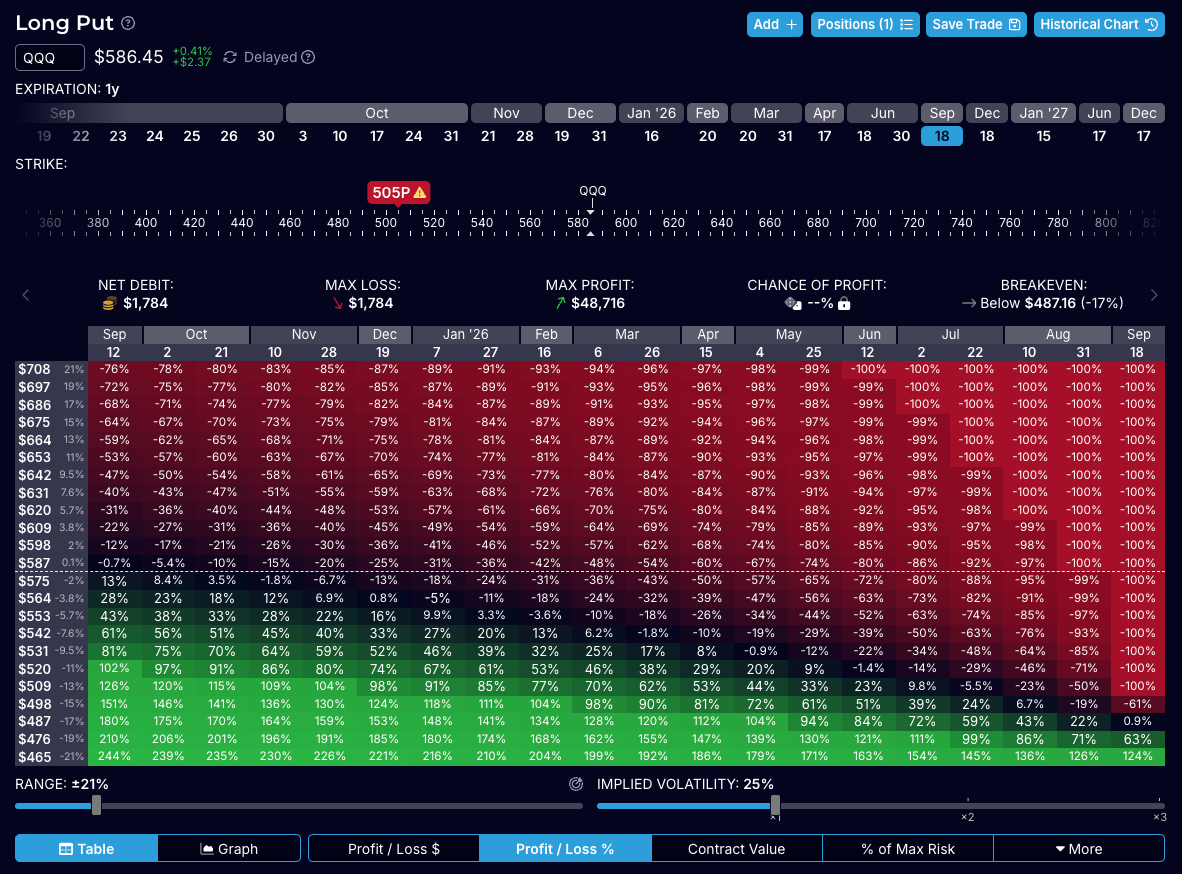Image resolution: width=1182 pixels, height=874 pixels.
Task: Select the Table view toggle
Action: click(86, 849)
